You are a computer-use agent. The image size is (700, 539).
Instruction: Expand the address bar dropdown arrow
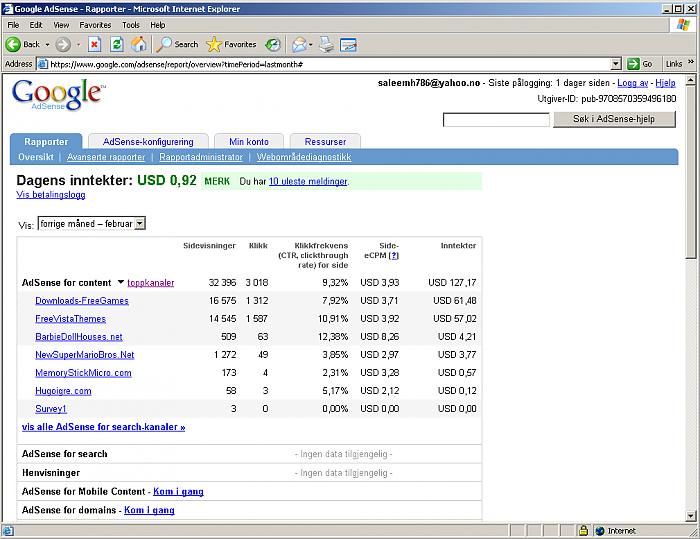pyautogui.click(x=616, y=63)
